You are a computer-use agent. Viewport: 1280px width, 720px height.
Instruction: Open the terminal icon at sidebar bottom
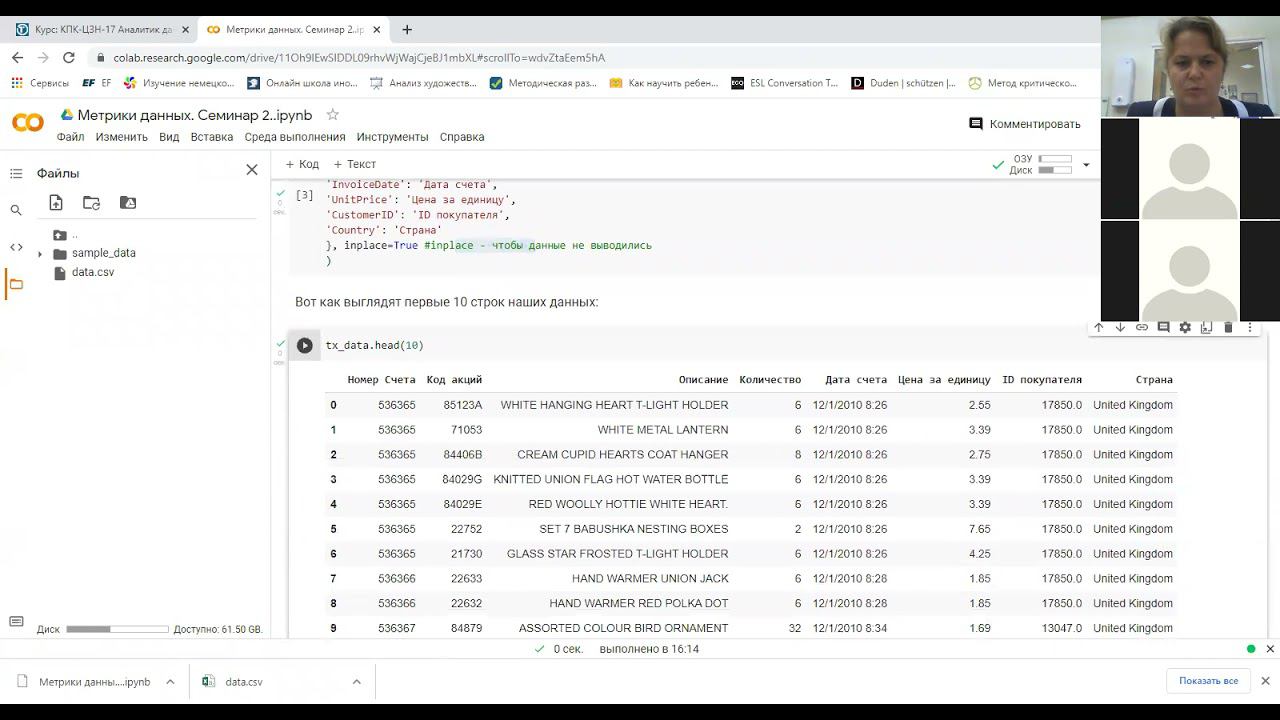click(x=16, y=622)
